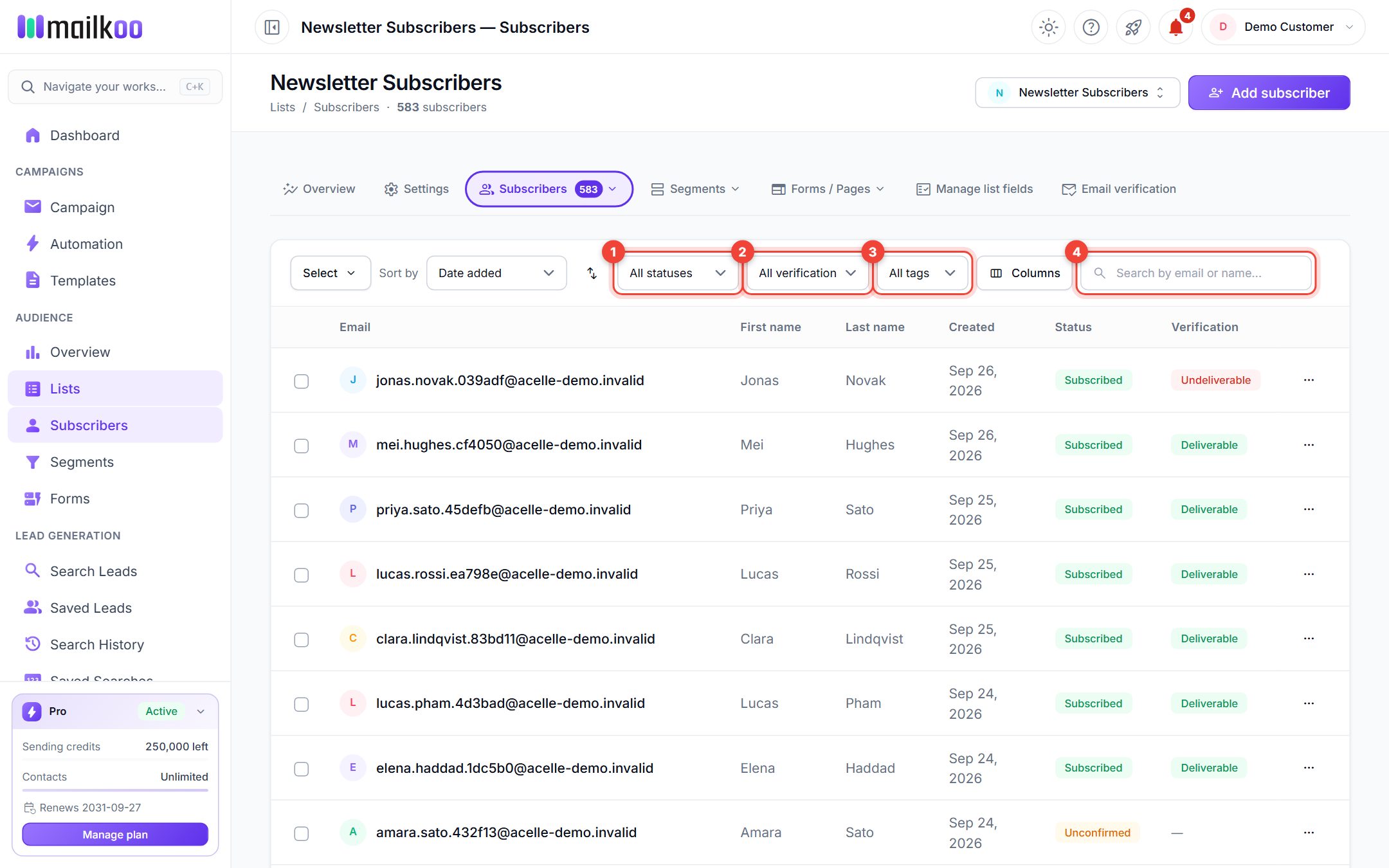Switch to the list Overview tab
The height and width of the screenshot is (868, 1389).
point(319,189)
